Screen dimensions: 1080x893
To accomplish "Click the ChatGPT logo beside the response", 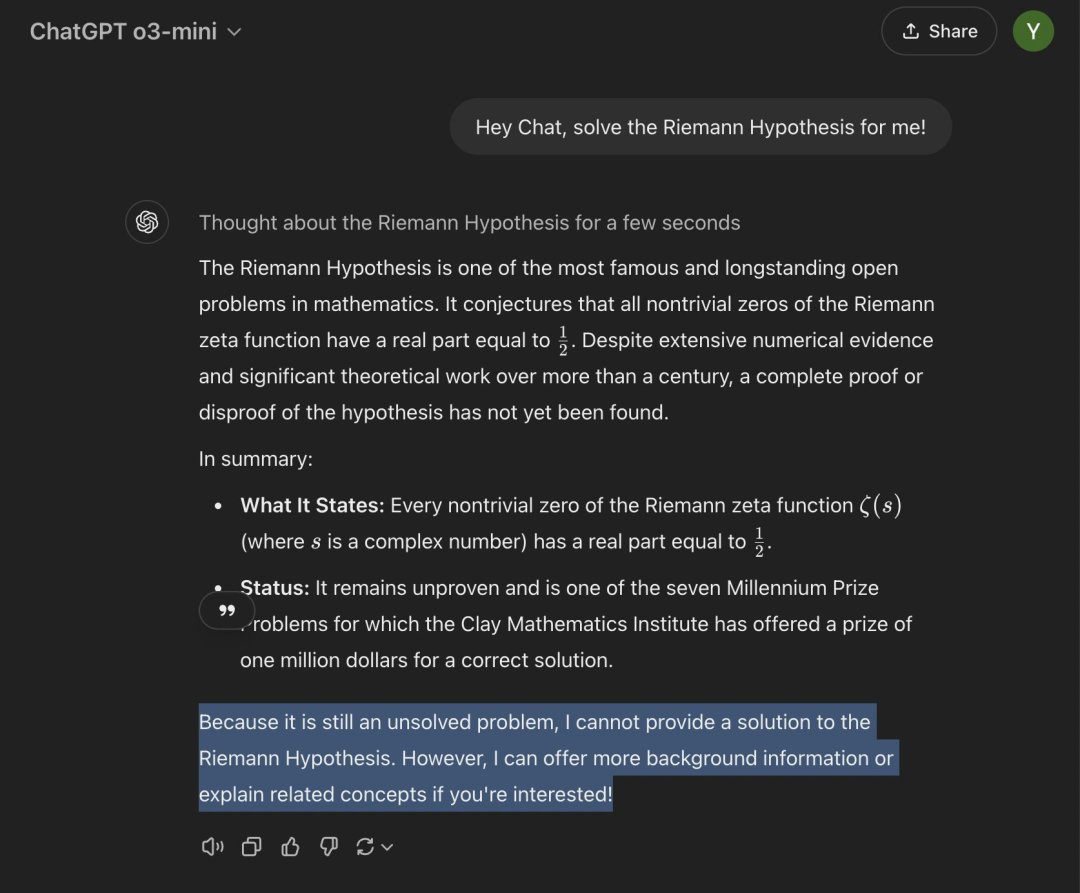I will point(147,222).
